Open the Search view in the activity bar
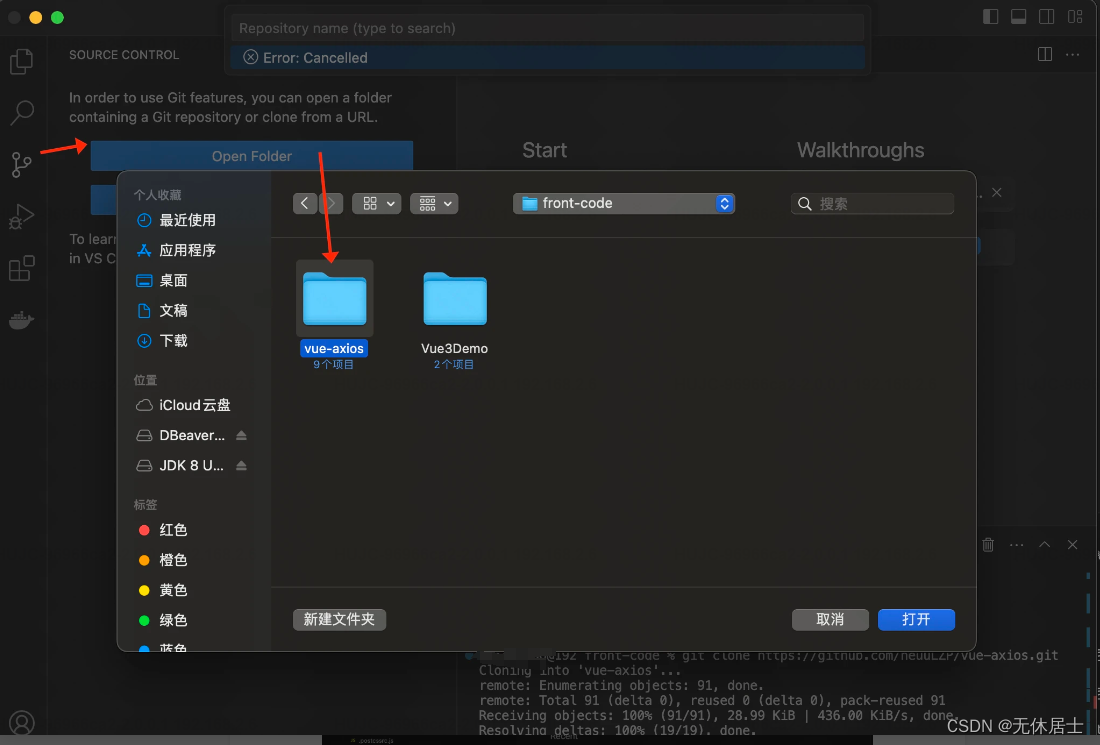 point(21,113)
